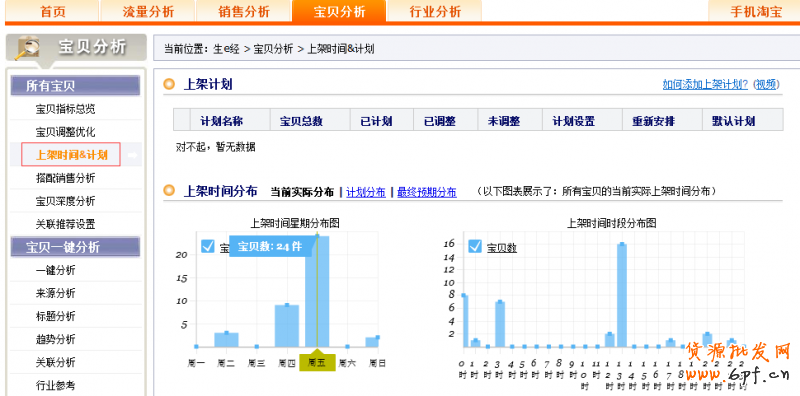The height and width of the screenshot is (396, 800).
Task: Open 宝贝调整优化 in sidebar
Action: (x=65, y=132)
